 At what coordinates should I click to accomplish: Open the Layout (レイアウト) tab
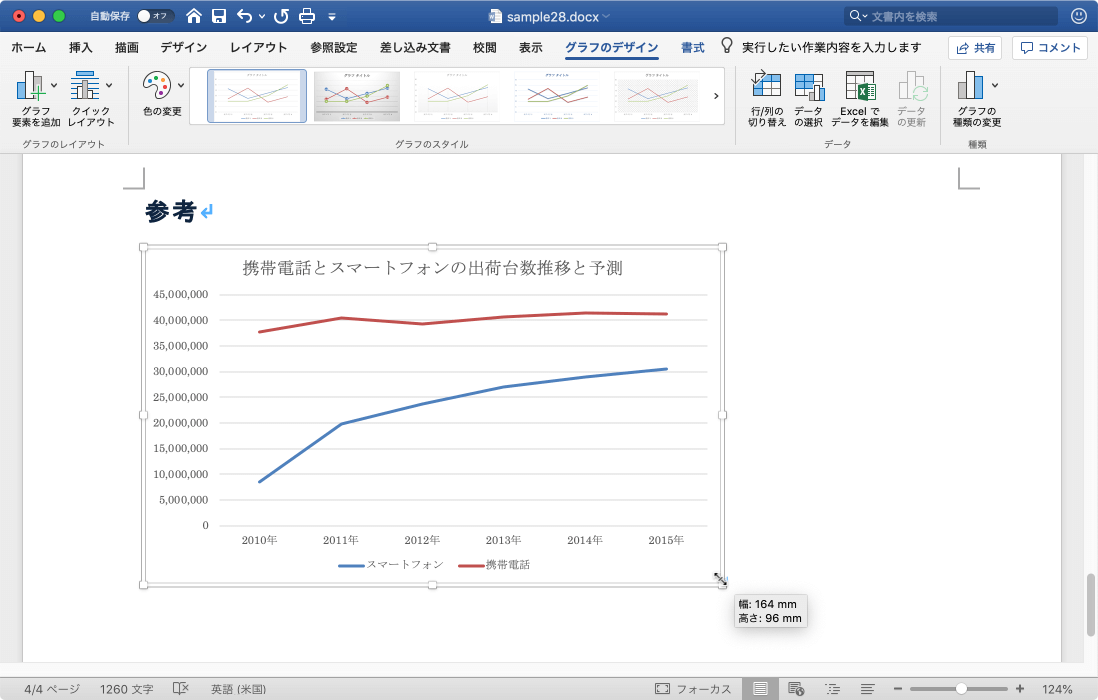[258, 47]
